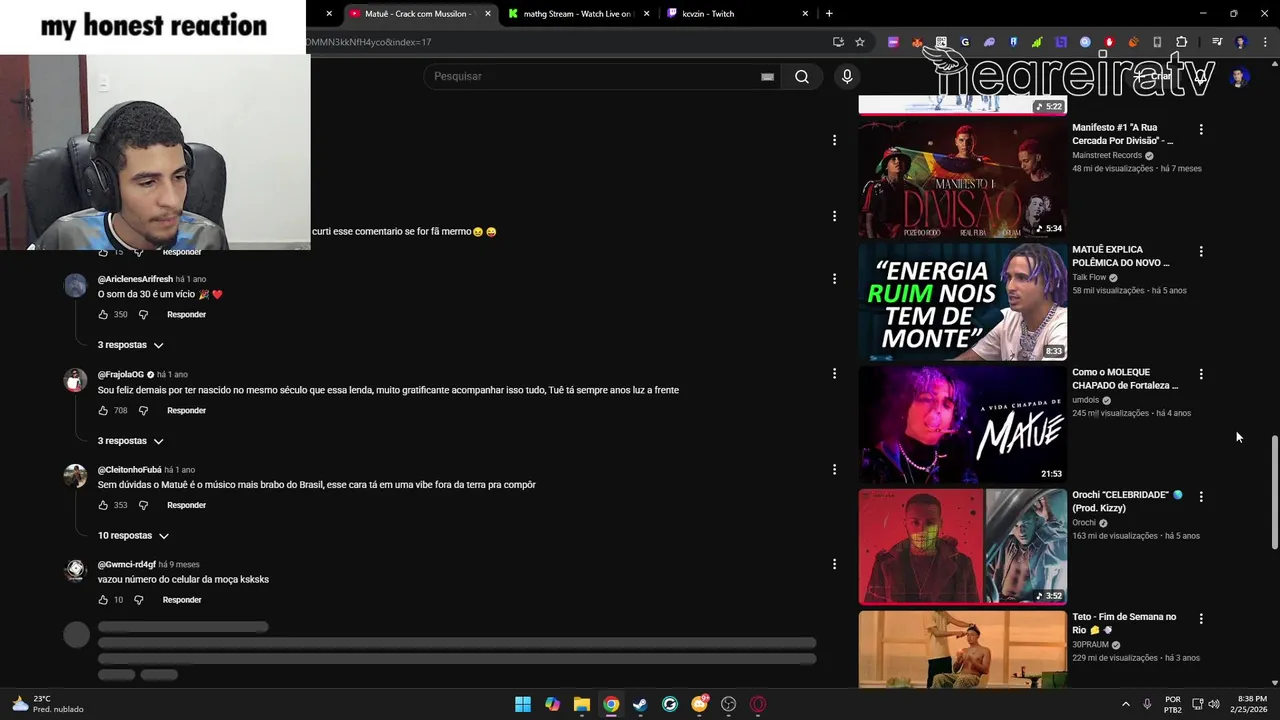Reply to @FrajolaOG comment via Responder
This screenshot has height=720, width=1280.
186,410
